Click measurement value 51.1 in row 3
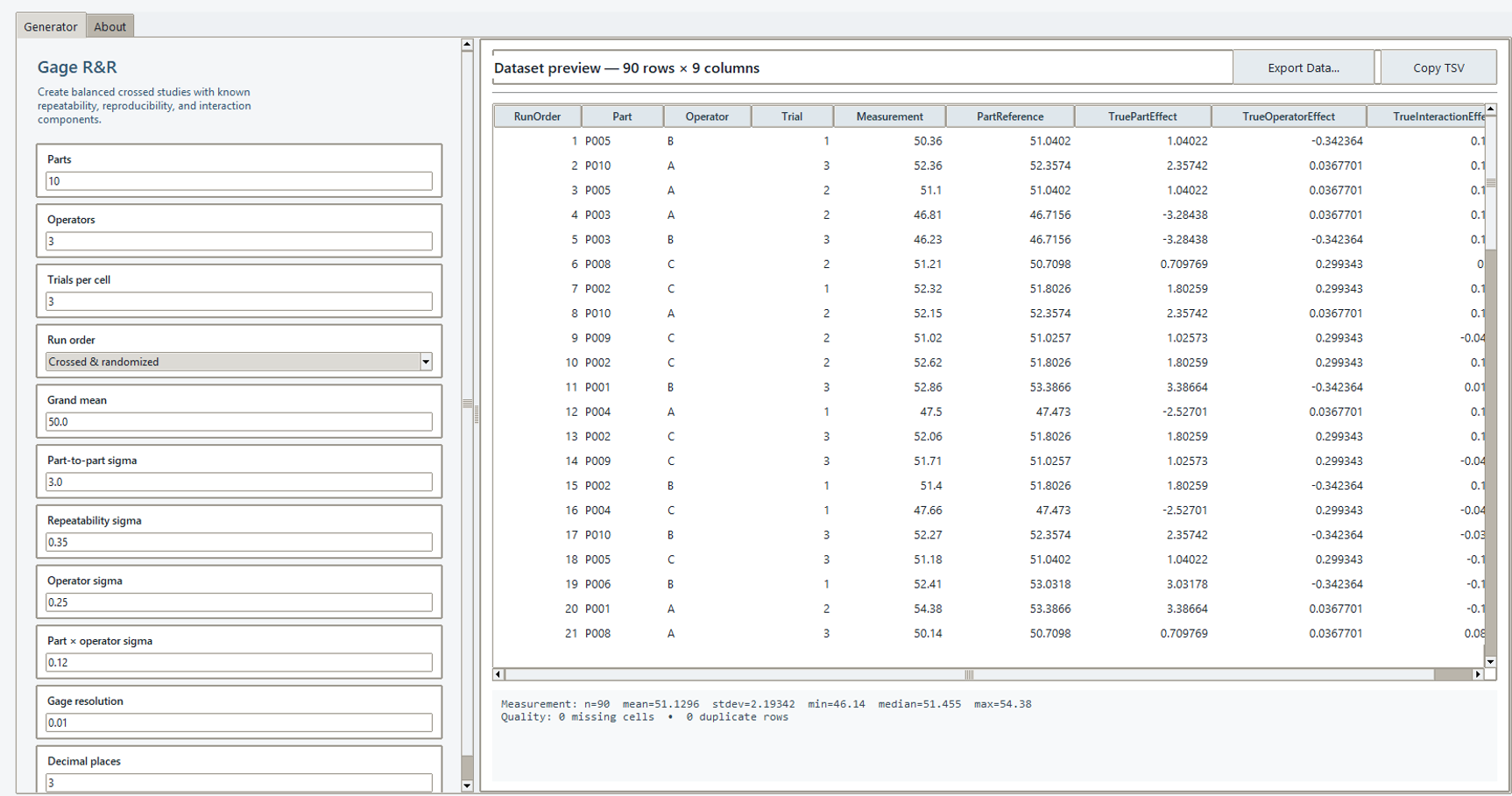This screenshot has height=796, width=1512. (889, 190)
